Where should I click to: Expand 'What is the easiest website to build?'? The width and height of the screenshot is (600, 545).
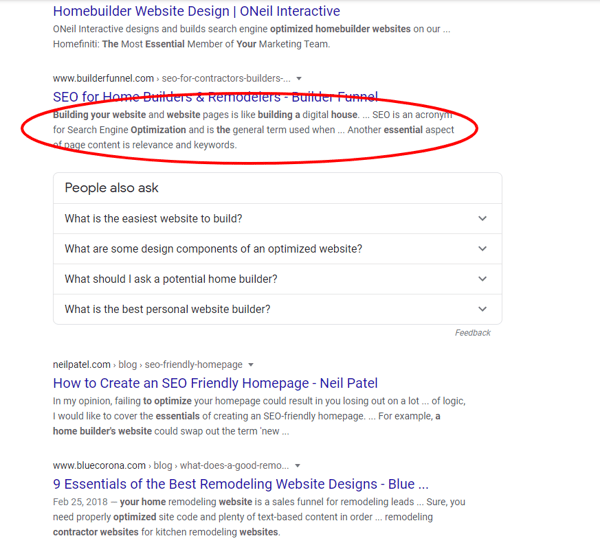click(x=277, y=219)
